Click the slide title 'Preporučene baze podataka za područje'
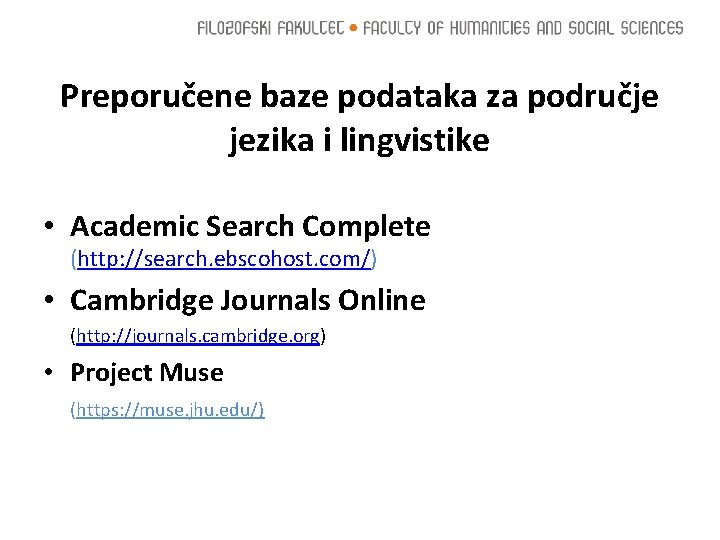 pos(360,97)
